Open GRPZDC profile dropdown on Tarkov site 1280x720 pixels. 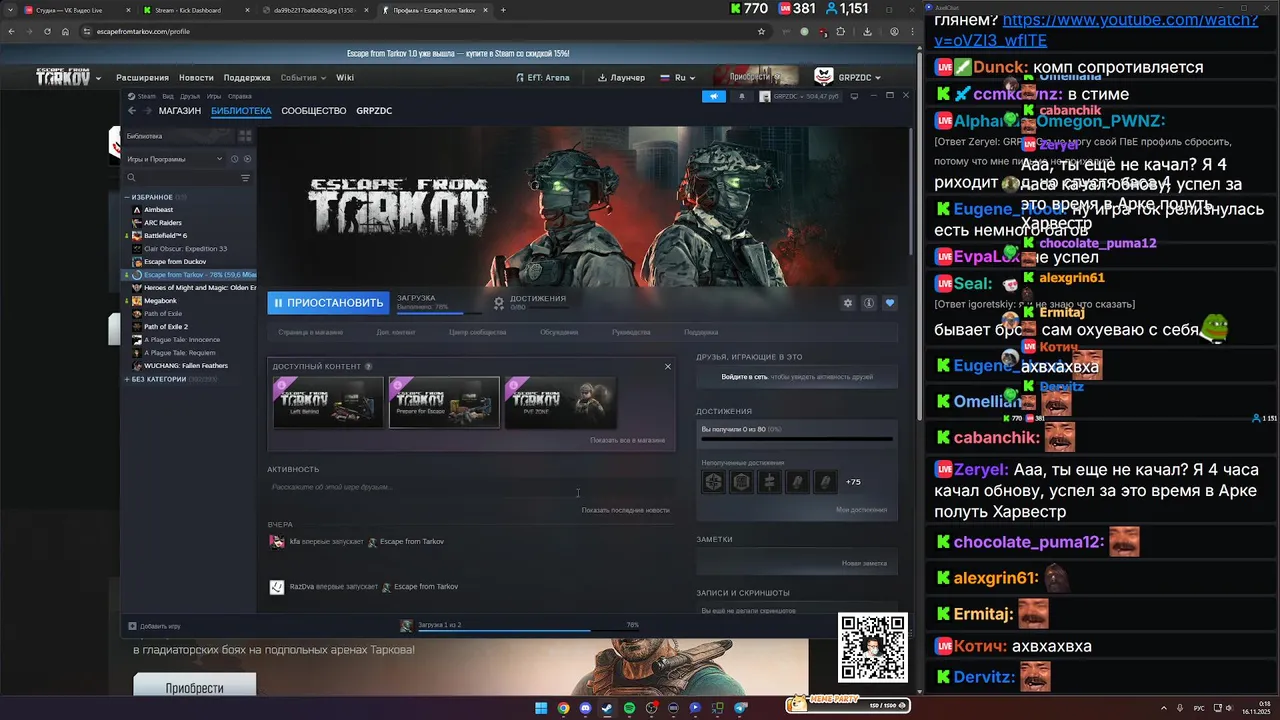tap(849, 77)
